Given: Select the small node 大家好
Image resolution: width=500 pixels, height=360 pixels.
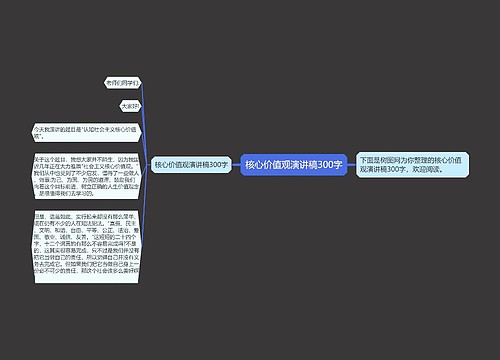Looking at the screenshot, I should pos(130,106).
